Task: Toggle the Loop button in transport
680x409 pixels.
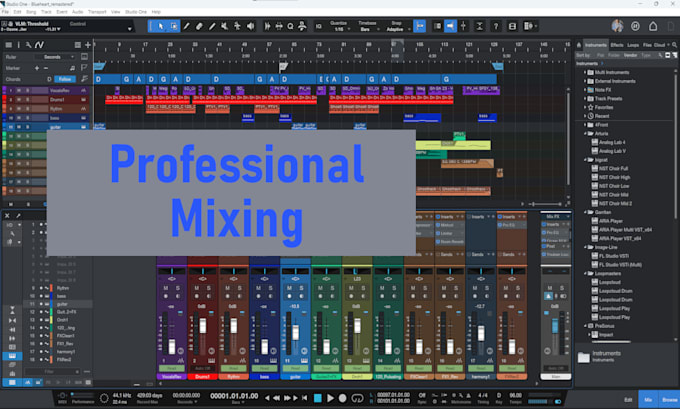Action: (357, 398)
